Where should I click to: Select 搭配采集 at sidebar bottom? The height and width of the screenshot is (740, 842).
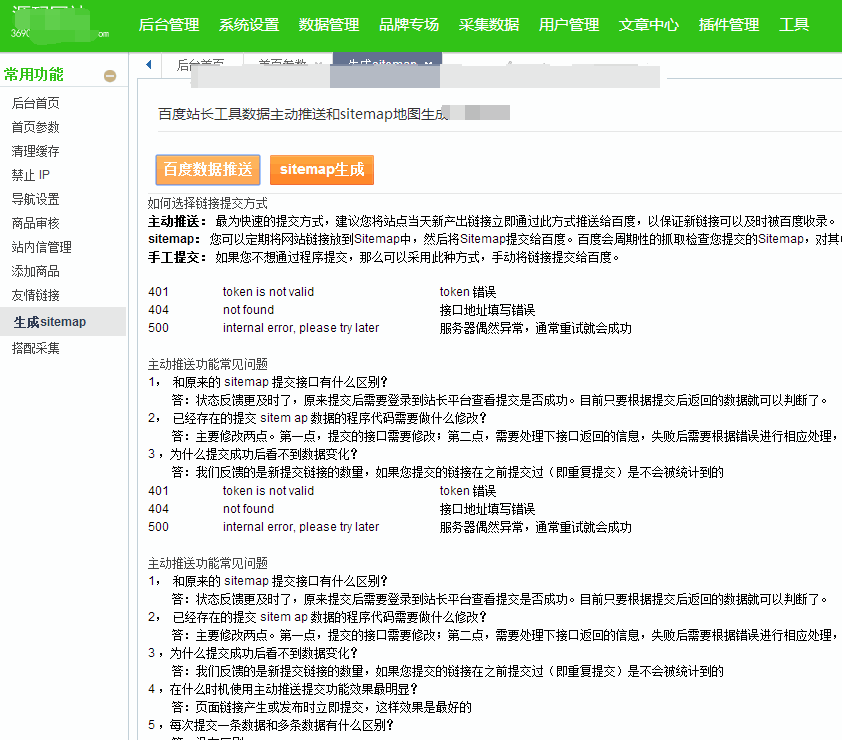(x=42, y=347)
